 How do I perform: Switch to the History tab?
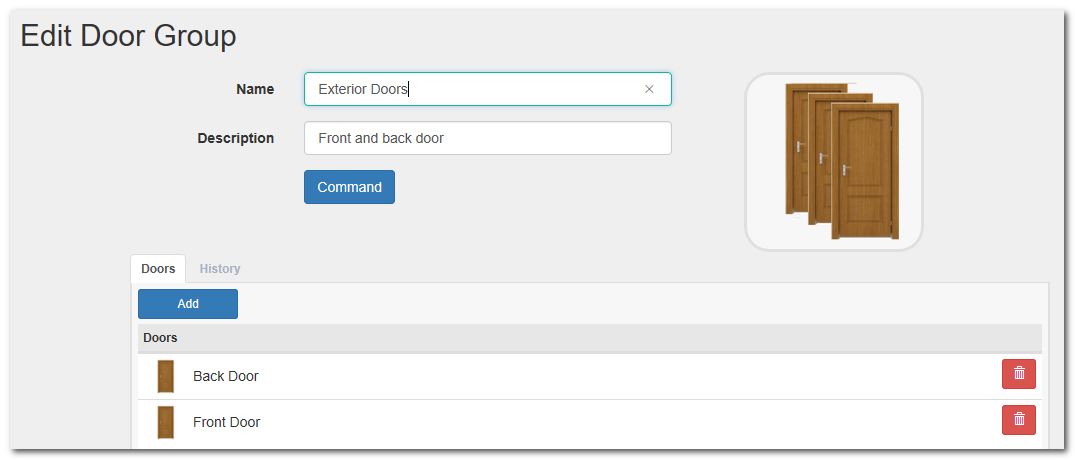(x=220, y=269)
